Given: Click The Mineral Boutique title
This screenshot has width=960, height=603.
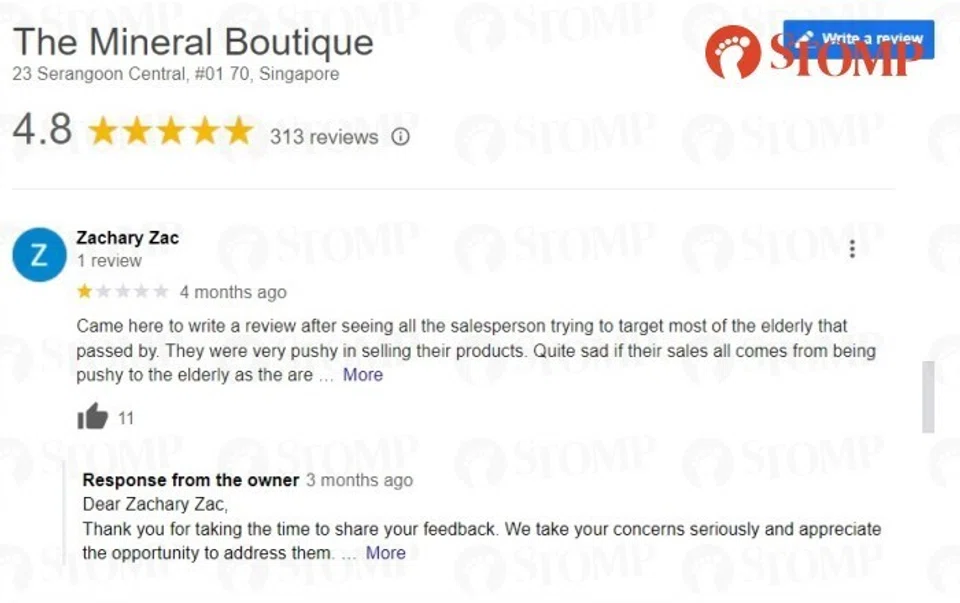Looking at the screenshot, I should coord(193,42).
